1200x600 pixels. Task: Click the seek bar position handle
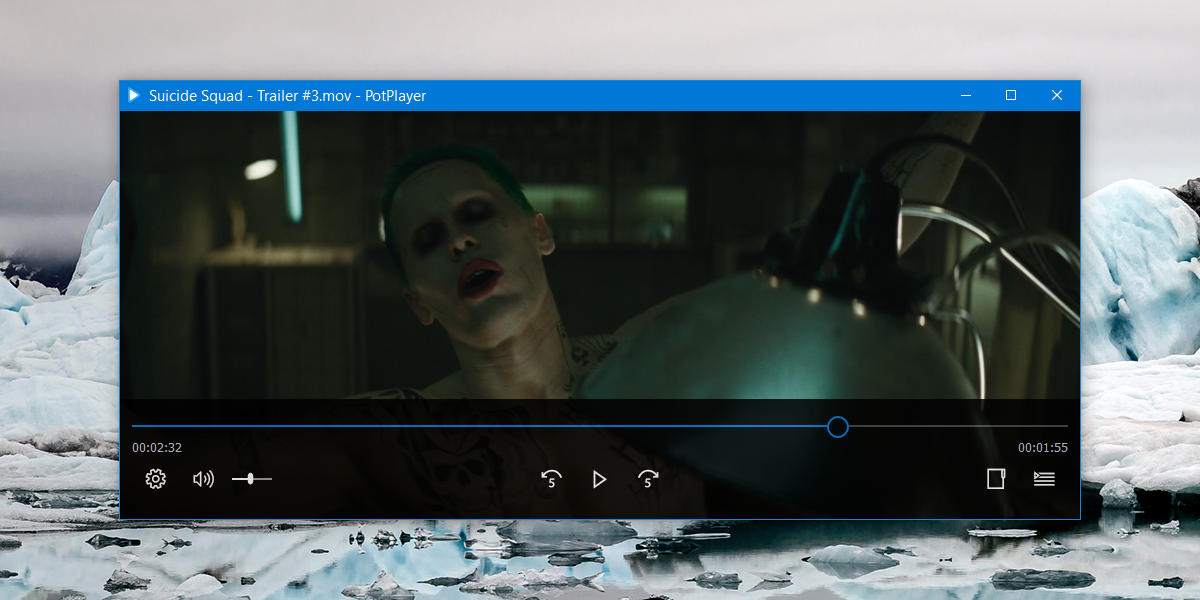[x=838, y=427]
